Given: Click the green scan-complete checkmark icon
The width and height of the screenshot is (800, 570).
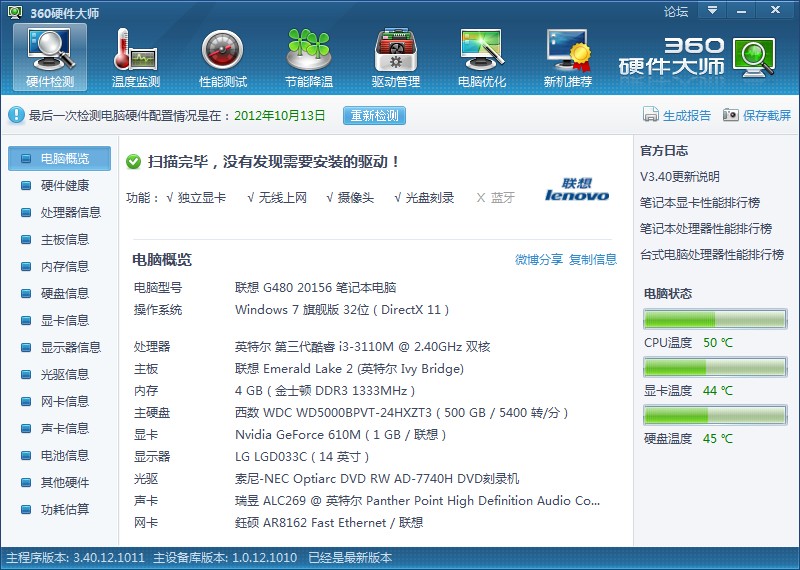Looking at the screenshot, I should [133, 162].
